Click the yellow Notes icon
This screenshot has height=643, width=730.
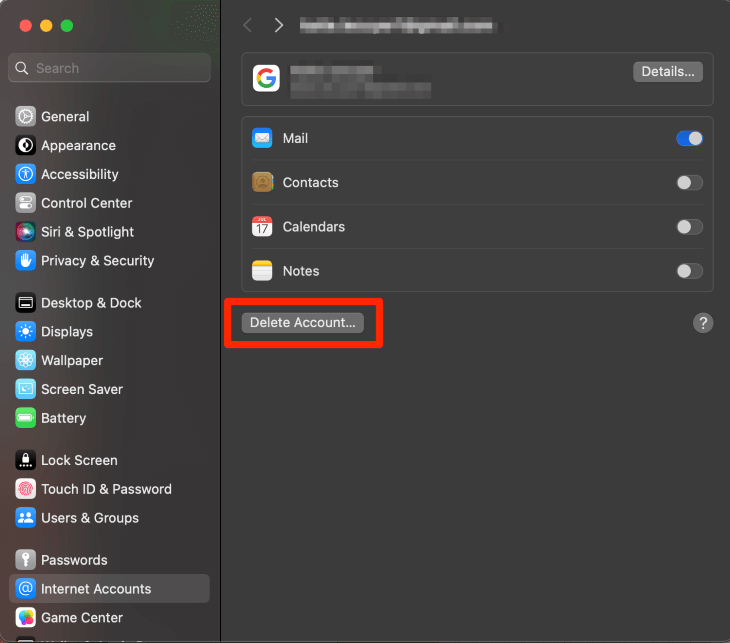point(262,271)
